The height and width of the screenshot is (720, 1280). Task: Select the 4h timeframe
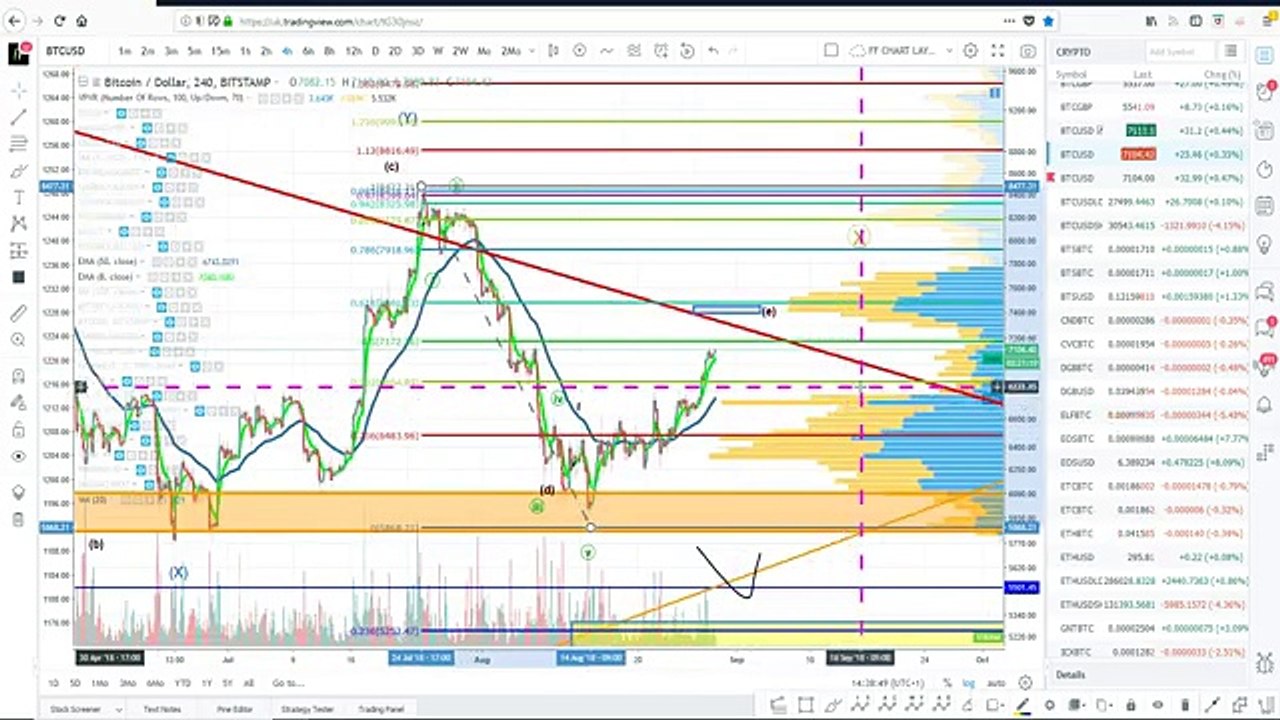[287, 51]
